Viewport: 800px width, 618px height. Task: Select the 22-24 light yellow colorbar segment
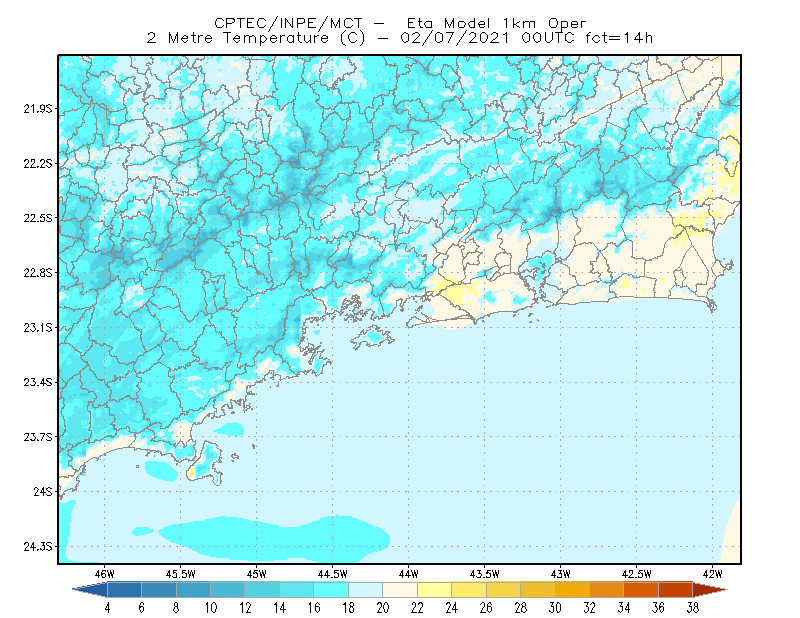[x=434, y=590]
